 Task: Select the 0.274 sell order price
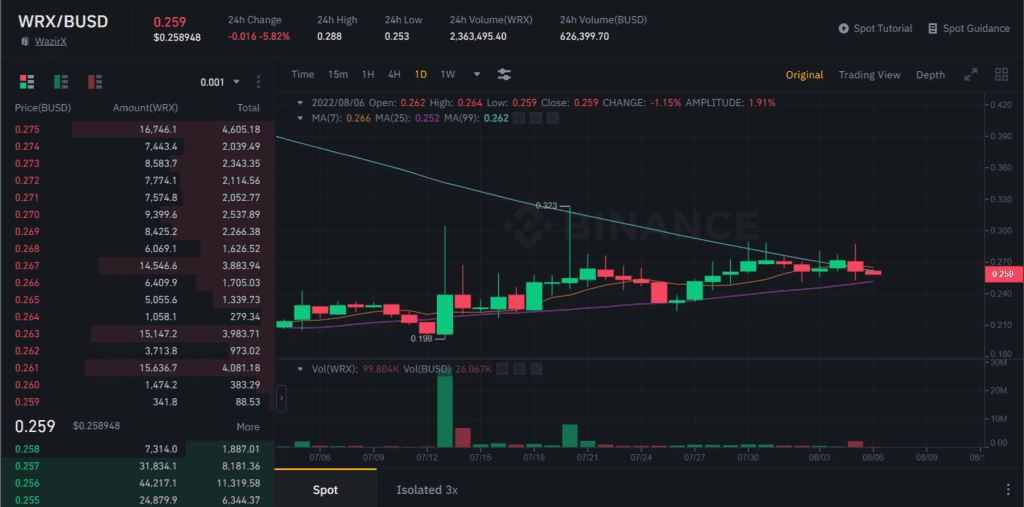[27, 146]
